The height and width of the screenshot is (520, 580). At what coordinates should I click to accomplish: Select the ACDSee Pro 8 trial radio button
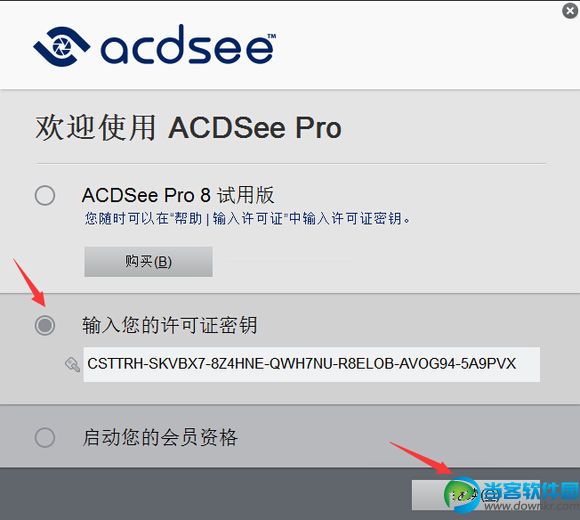(45, 195)
